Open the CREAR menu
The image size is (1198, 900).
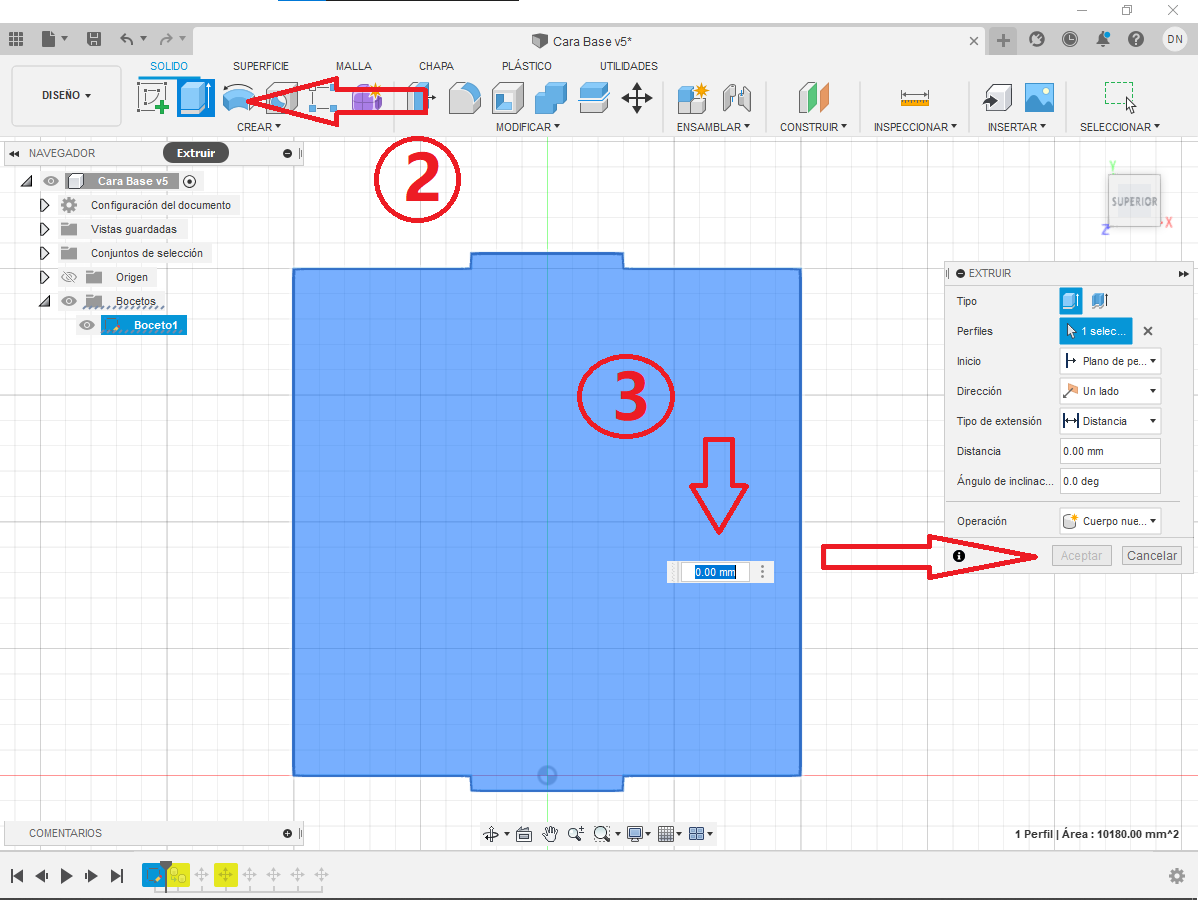tap(259, 127)
